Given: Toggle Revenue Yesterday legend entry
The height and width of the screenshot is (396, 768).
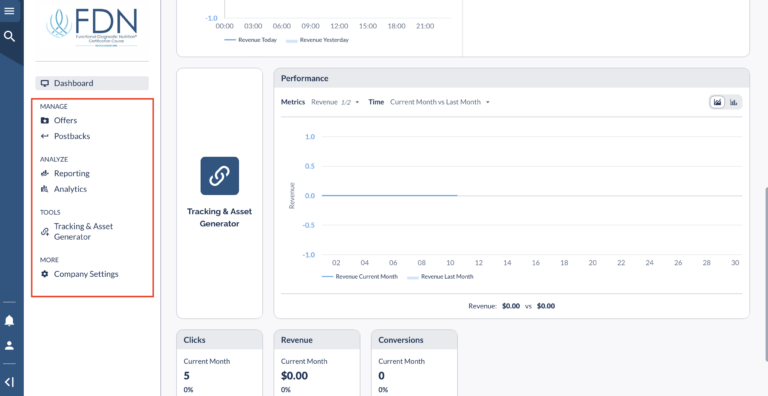Looking at the screenshot, I should coord(317,40).
